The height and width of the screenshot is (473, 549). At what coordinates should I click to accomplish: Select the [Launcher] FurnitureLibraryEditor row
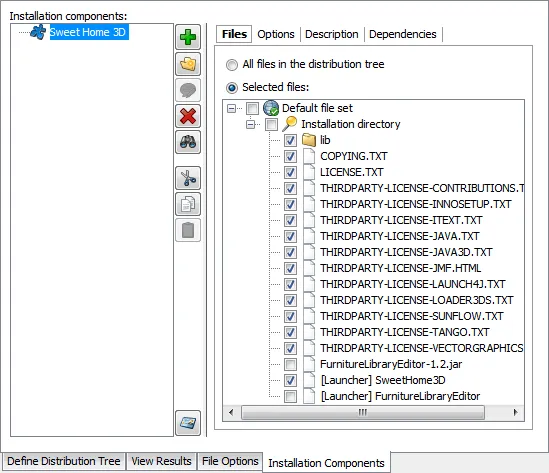pos(400,396)
